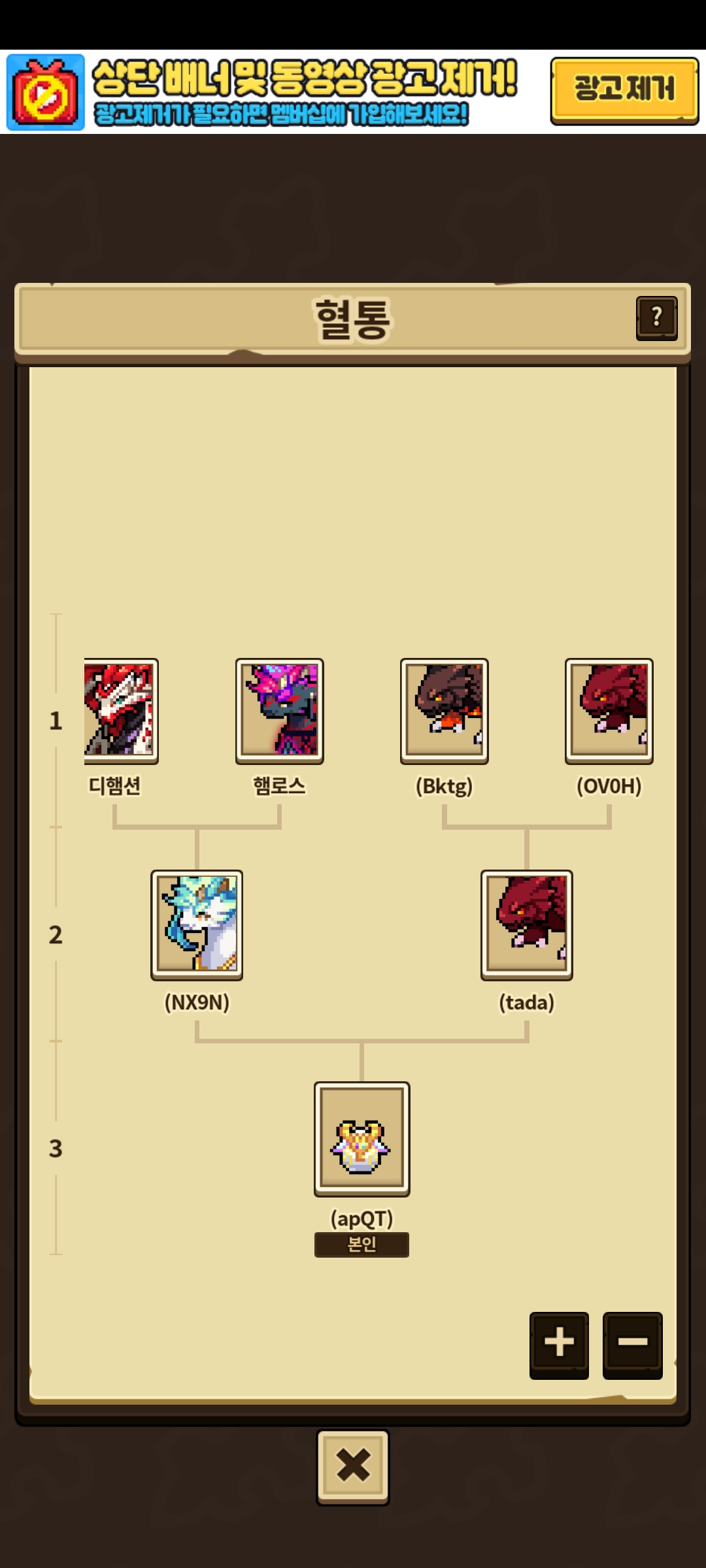Tap the OV0H crimson dragon portrait
The height and width of the screenshot is (1568, 706).
coord(609,711)
